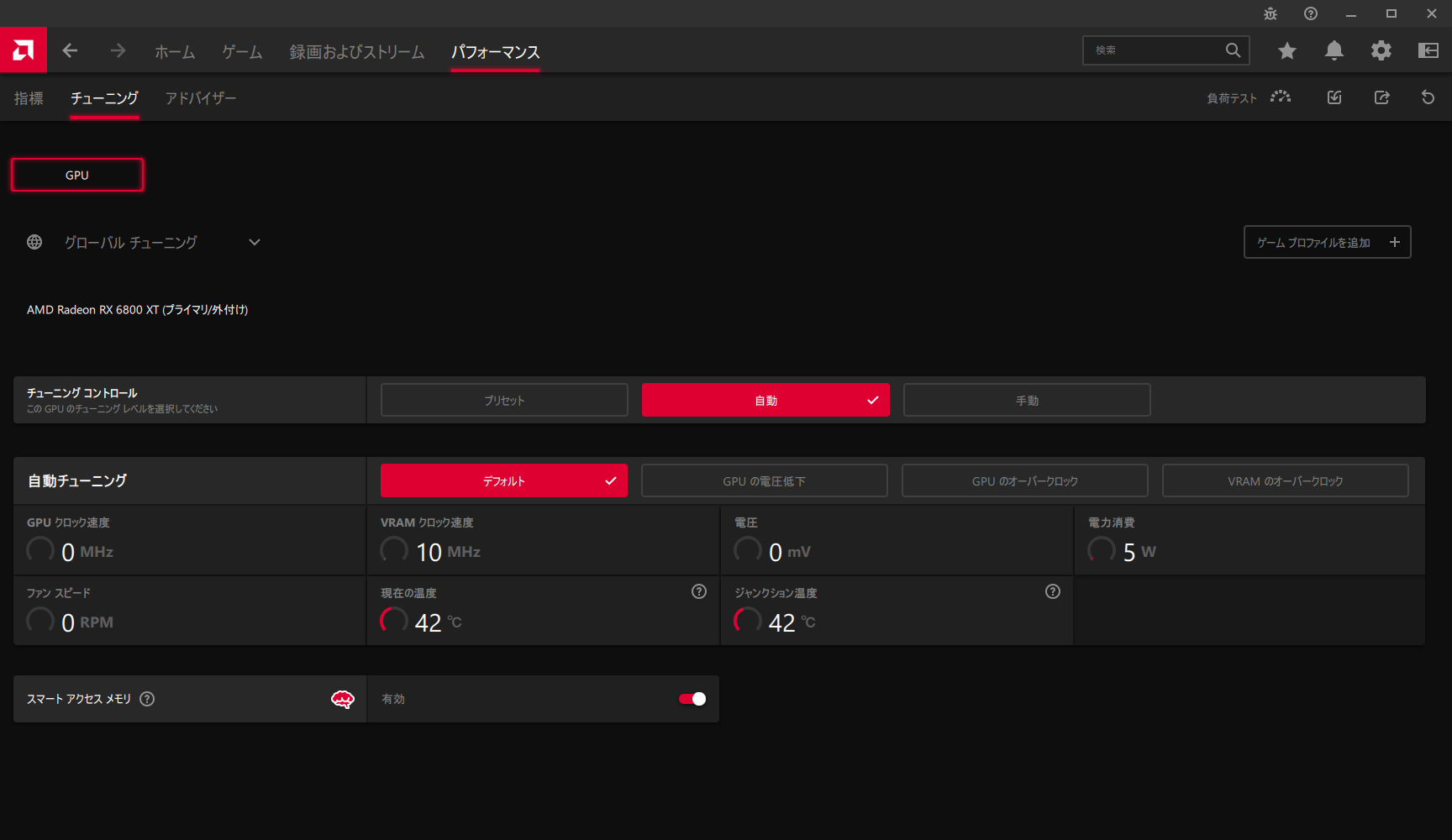
Task: Switch to アドバイザー subtab
Action: (x=201, y=98)
